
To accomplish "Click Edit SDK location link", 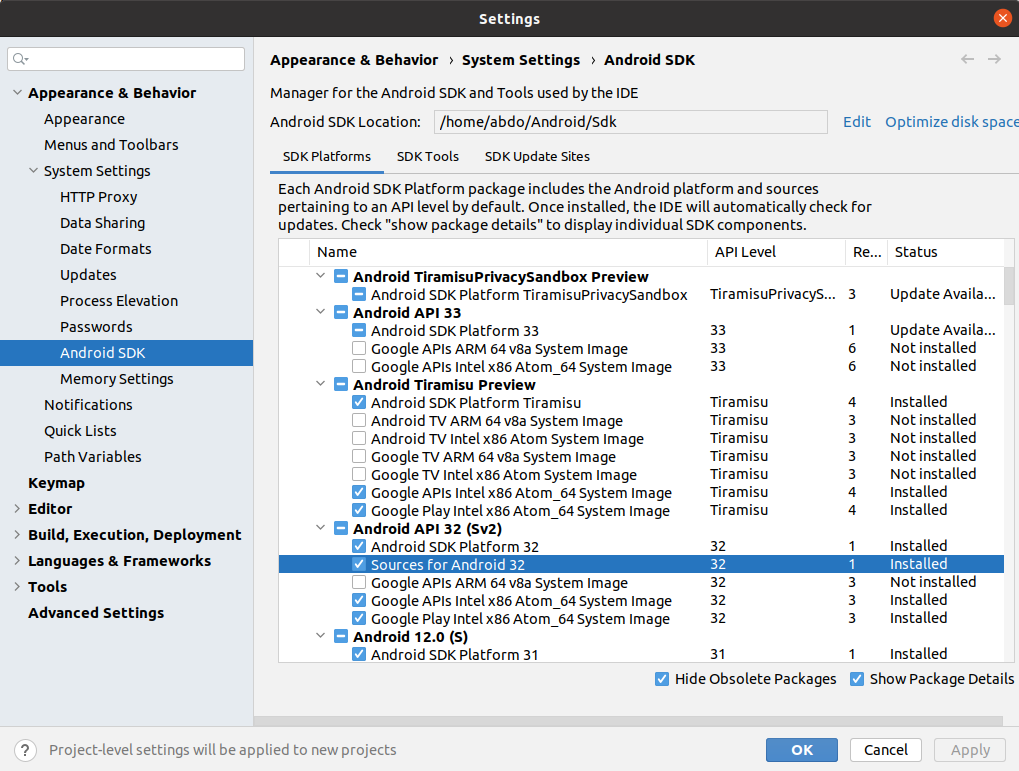I will pyautogui.click(x=857, y=122).
